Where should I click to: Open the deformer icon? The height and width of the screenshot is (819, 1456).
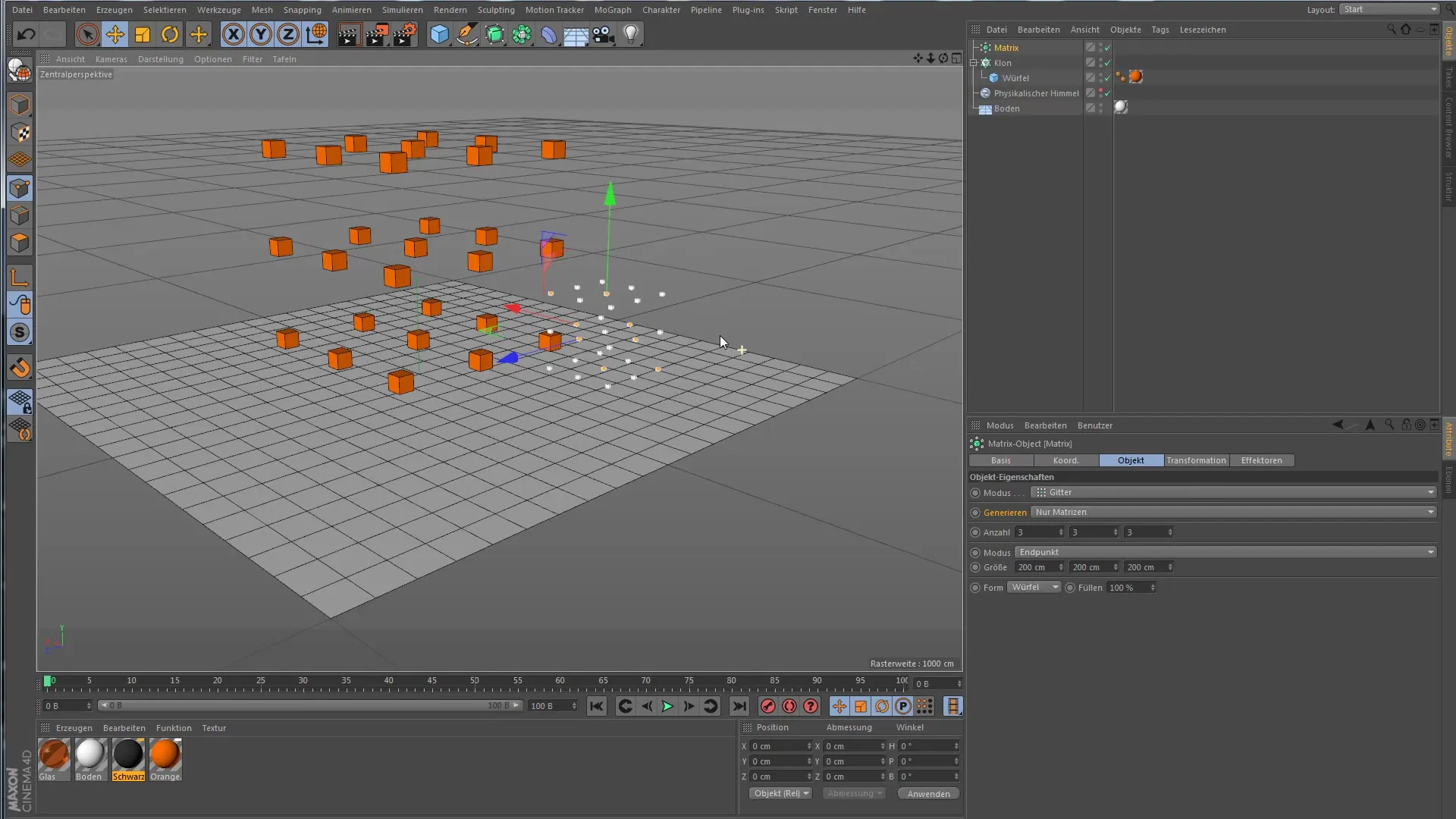(549, 34)
